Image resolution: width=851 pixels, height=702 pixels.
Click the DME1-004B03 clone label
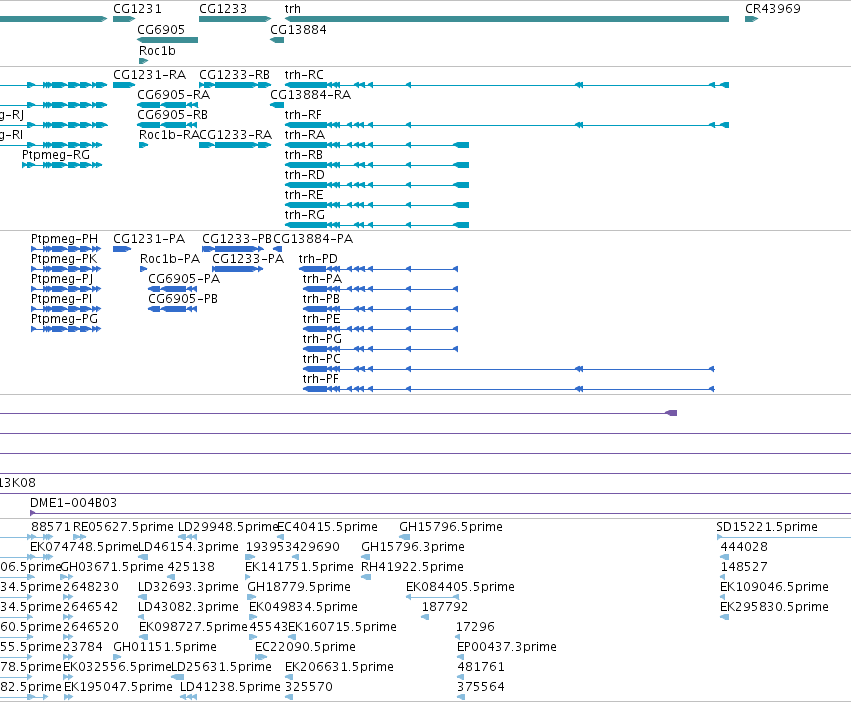point(73,503)
